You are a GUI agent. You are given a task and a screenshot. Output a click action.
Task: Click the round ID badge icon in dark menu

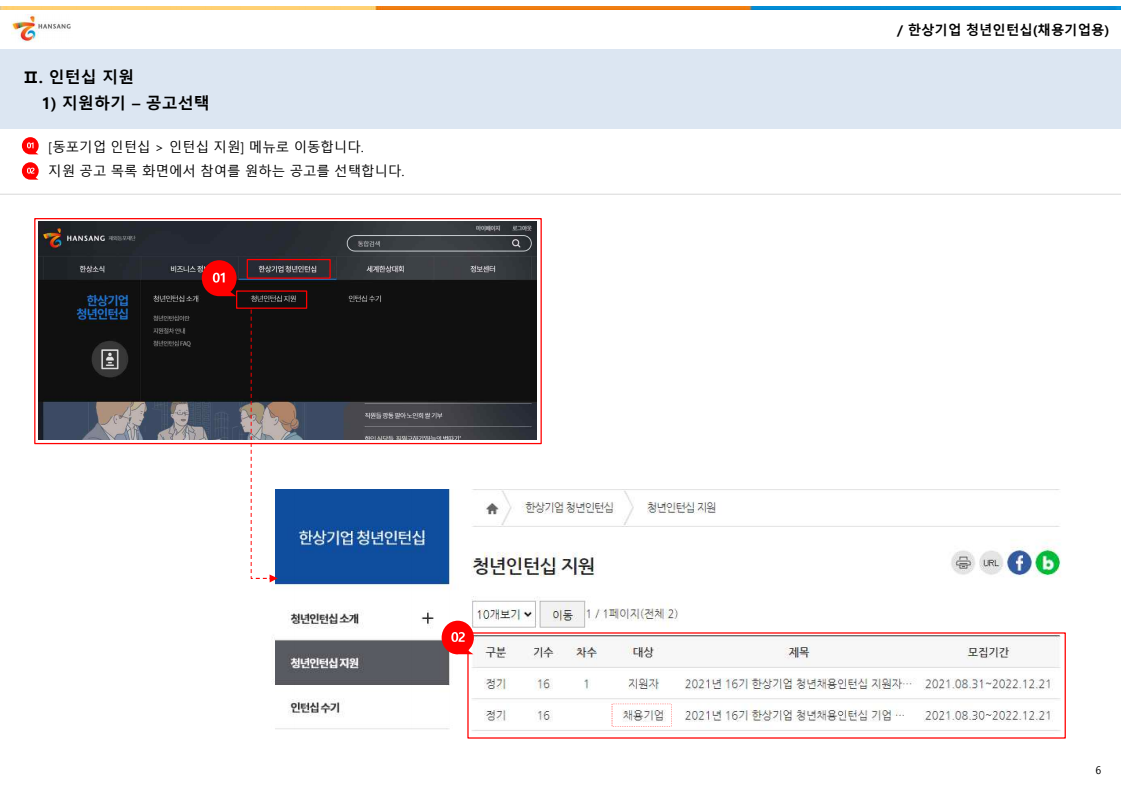(110, 359)
